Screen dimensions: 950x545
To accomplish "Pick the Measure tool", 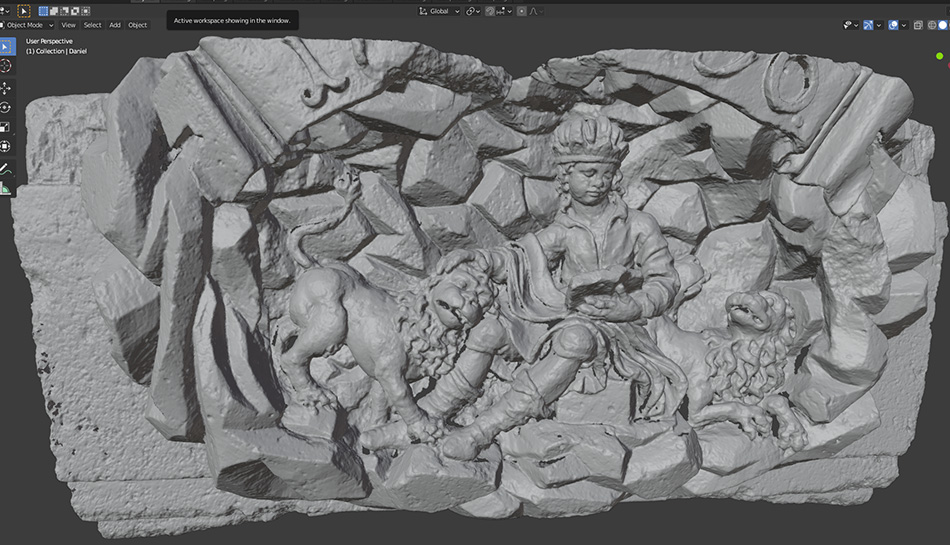I will (6, 188).
